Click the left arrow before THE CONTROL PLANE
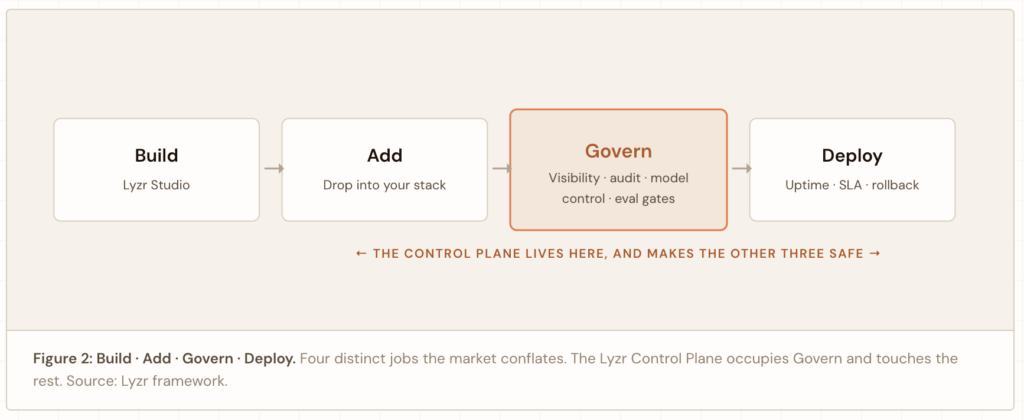 pyautogui.click(x=361, y=253)
